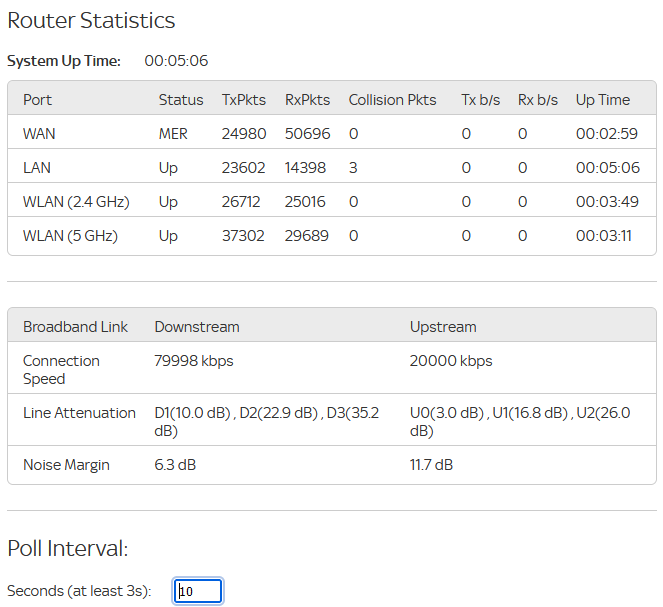Select the System Up Time value 00:05:06
This screenshot has width=663, height=607.
(x=176, y=61)
